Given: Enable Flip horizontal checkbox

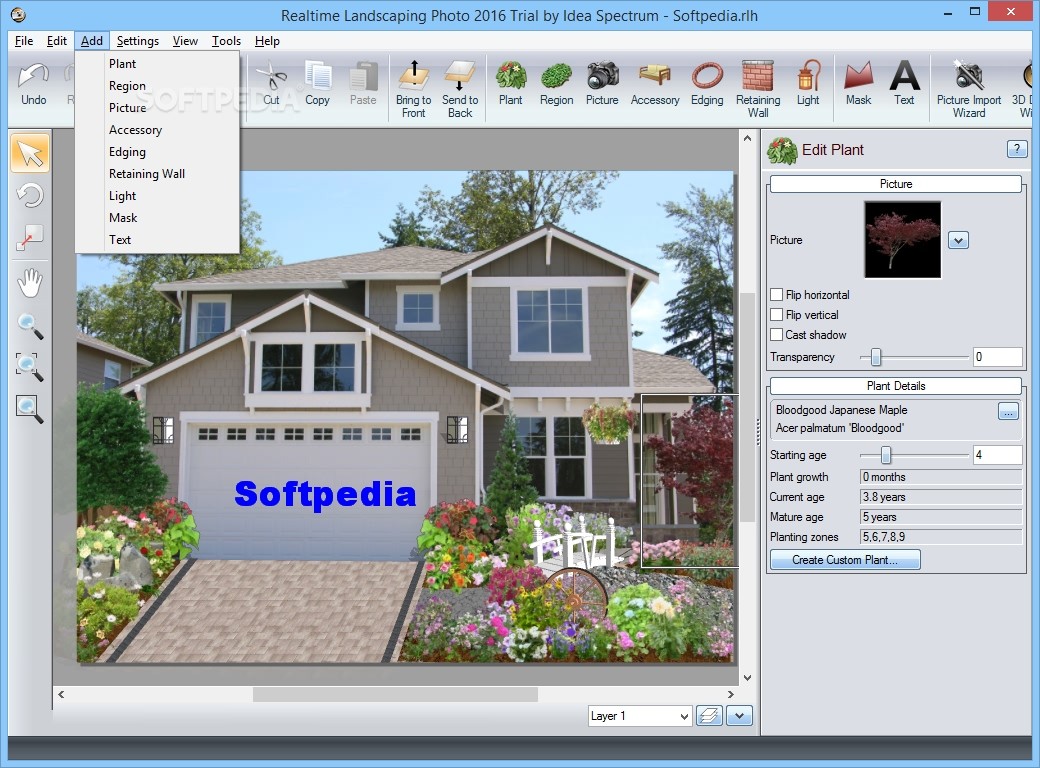Looking at the screenshot, I should [x=776, y=294].
